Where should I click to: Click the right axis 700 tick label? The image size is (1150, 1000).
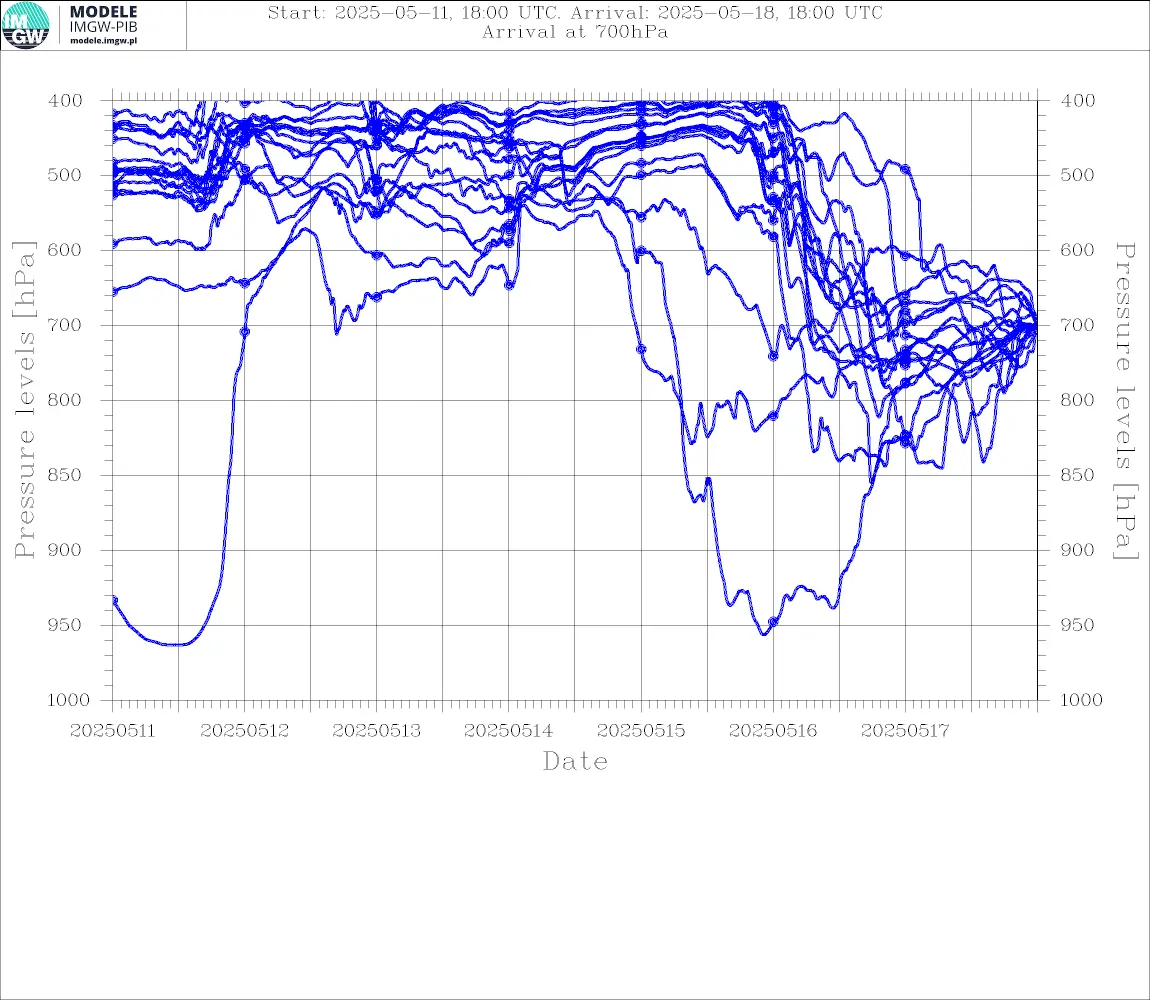1077,325
